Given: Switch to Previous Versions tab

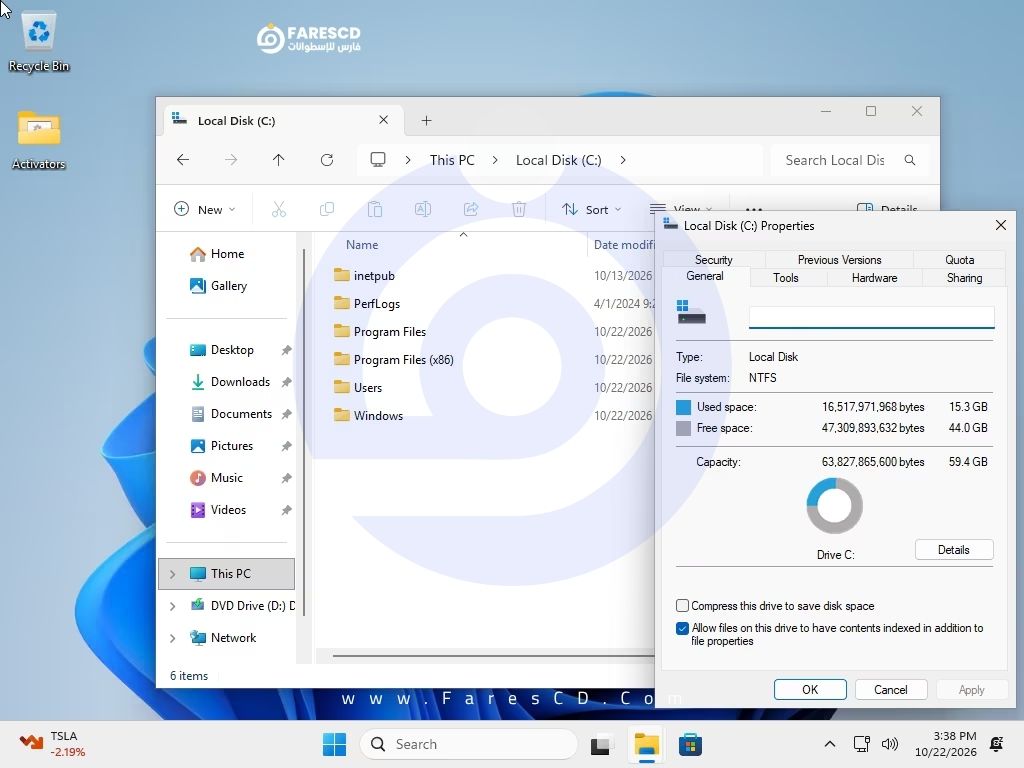Looking at the screenshot, I should [x=839, y=259].
